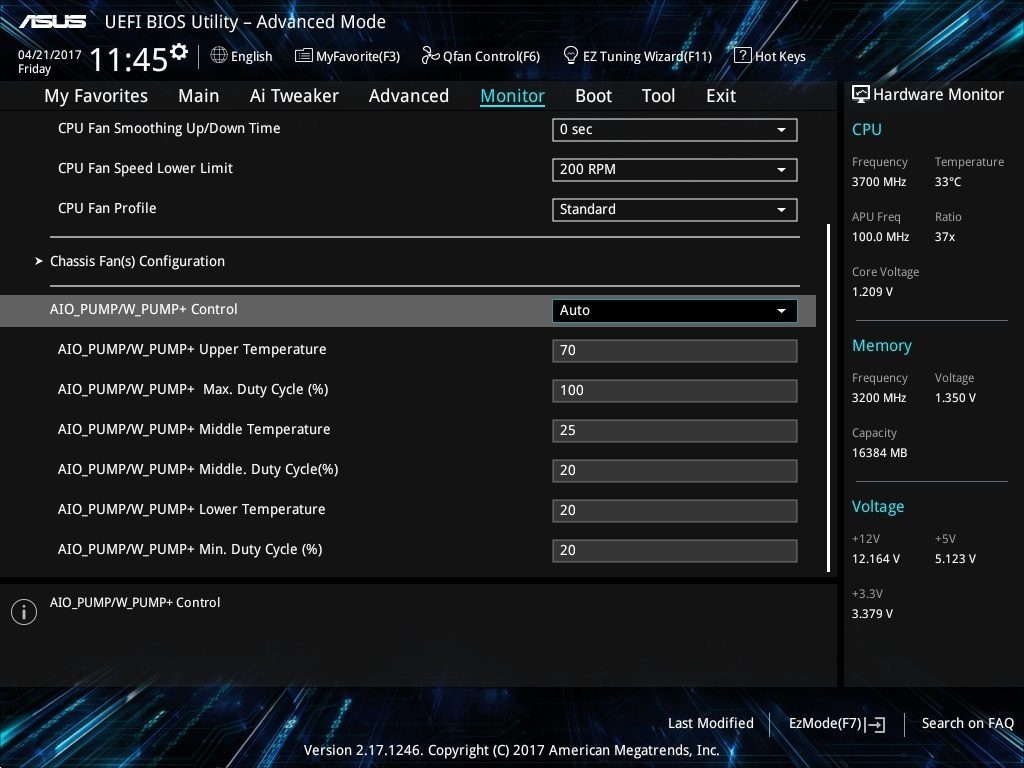This screenshot has width=1024, height=768.
Task: Click the version copyright text
Action: [x=511, y=750]
